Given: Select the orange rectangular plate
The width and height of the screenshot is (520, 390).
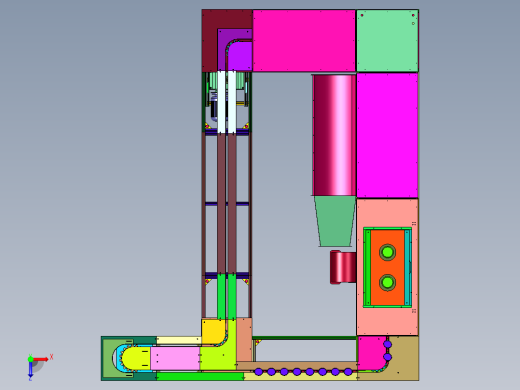Looking at the screenshot, I should [387, 267].
